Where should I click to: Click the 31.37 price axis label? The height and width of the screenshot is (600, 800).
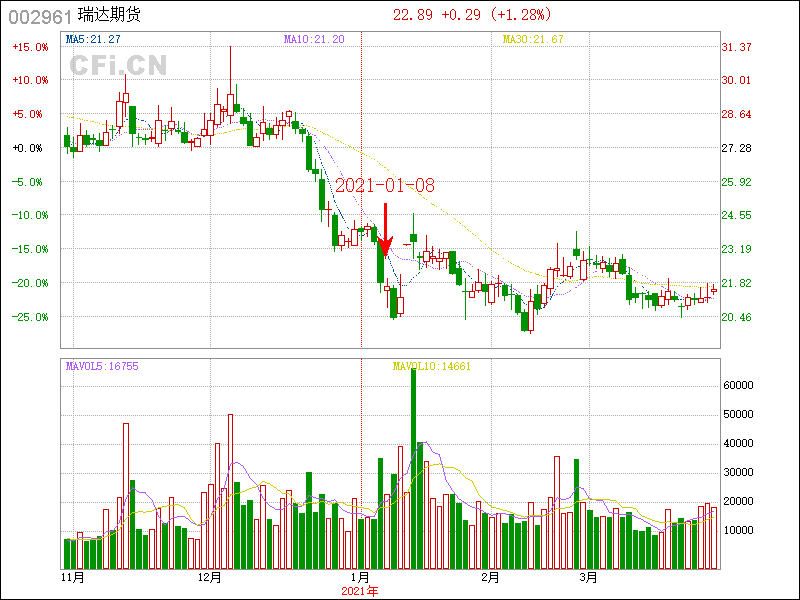pyautogui.click(x=736, y=47)
